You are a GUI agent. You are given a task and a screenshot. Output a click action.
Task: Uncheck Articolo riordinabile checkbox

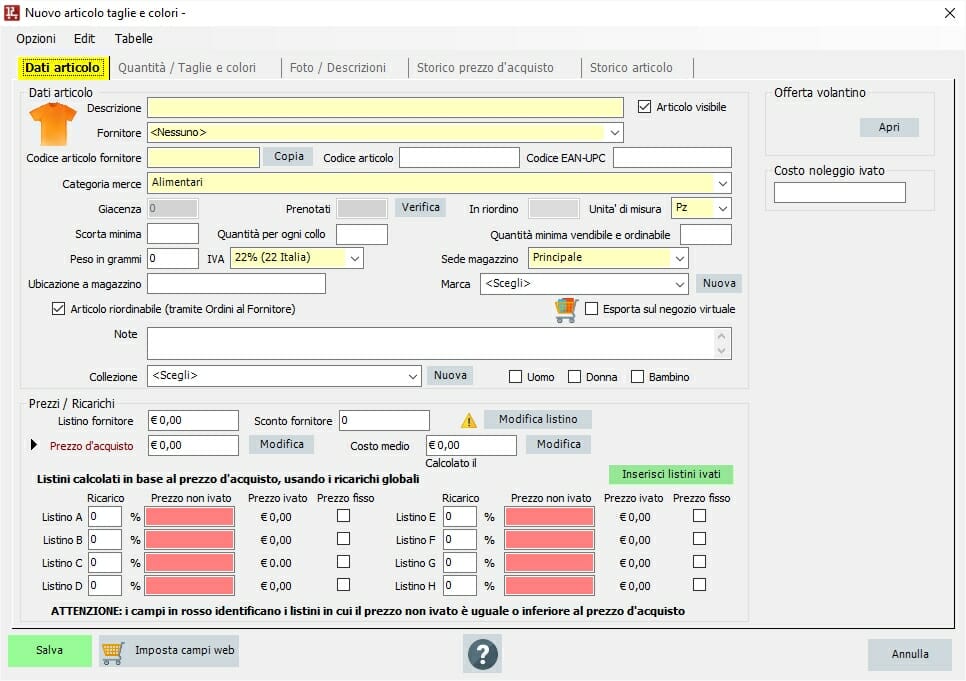tap(59, 308)
